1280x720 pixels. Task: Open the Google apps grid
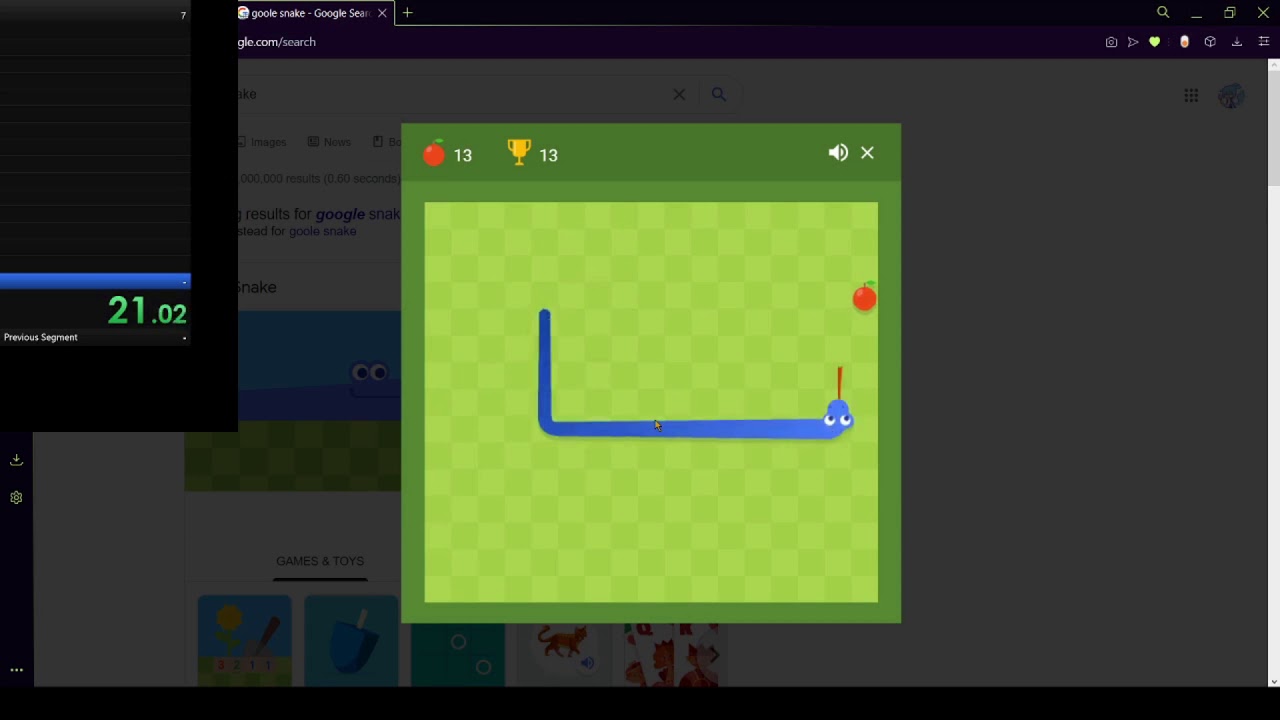point(1191,95)
